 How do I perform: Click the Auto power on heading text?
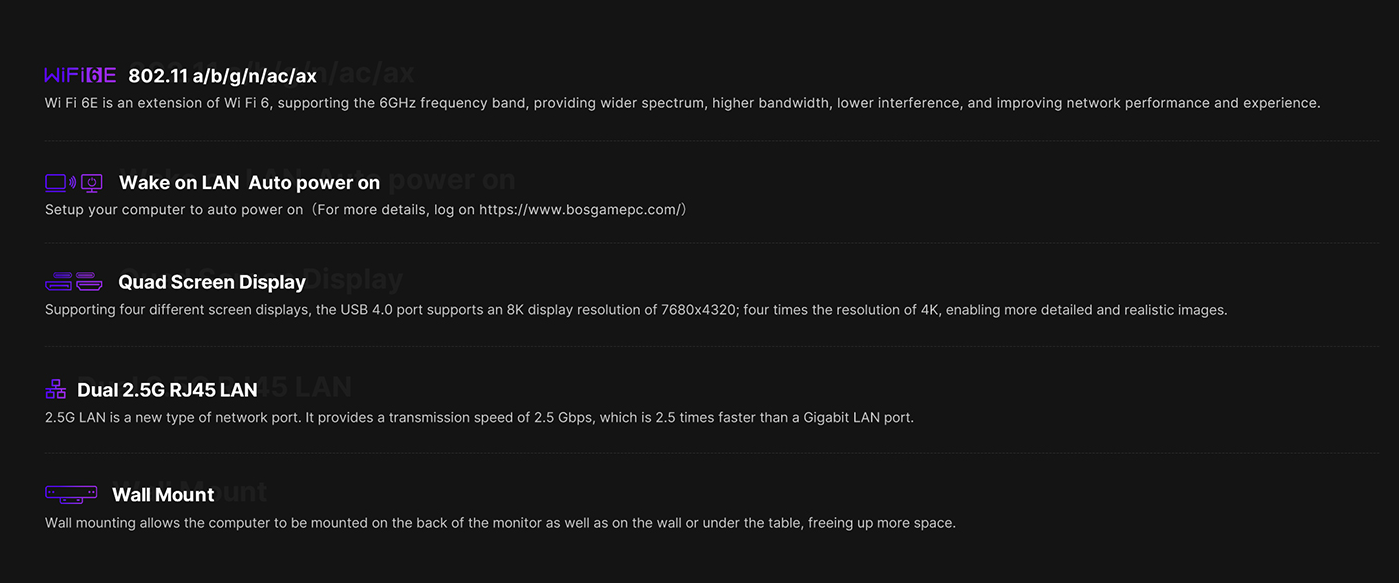[314, 183]
